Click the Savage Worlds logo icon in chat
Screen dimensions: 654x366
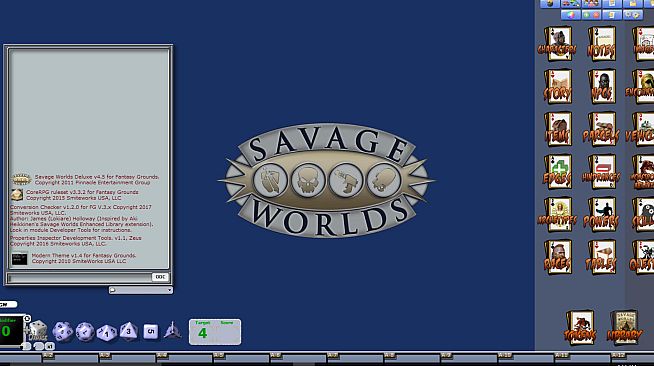(21, 179)
